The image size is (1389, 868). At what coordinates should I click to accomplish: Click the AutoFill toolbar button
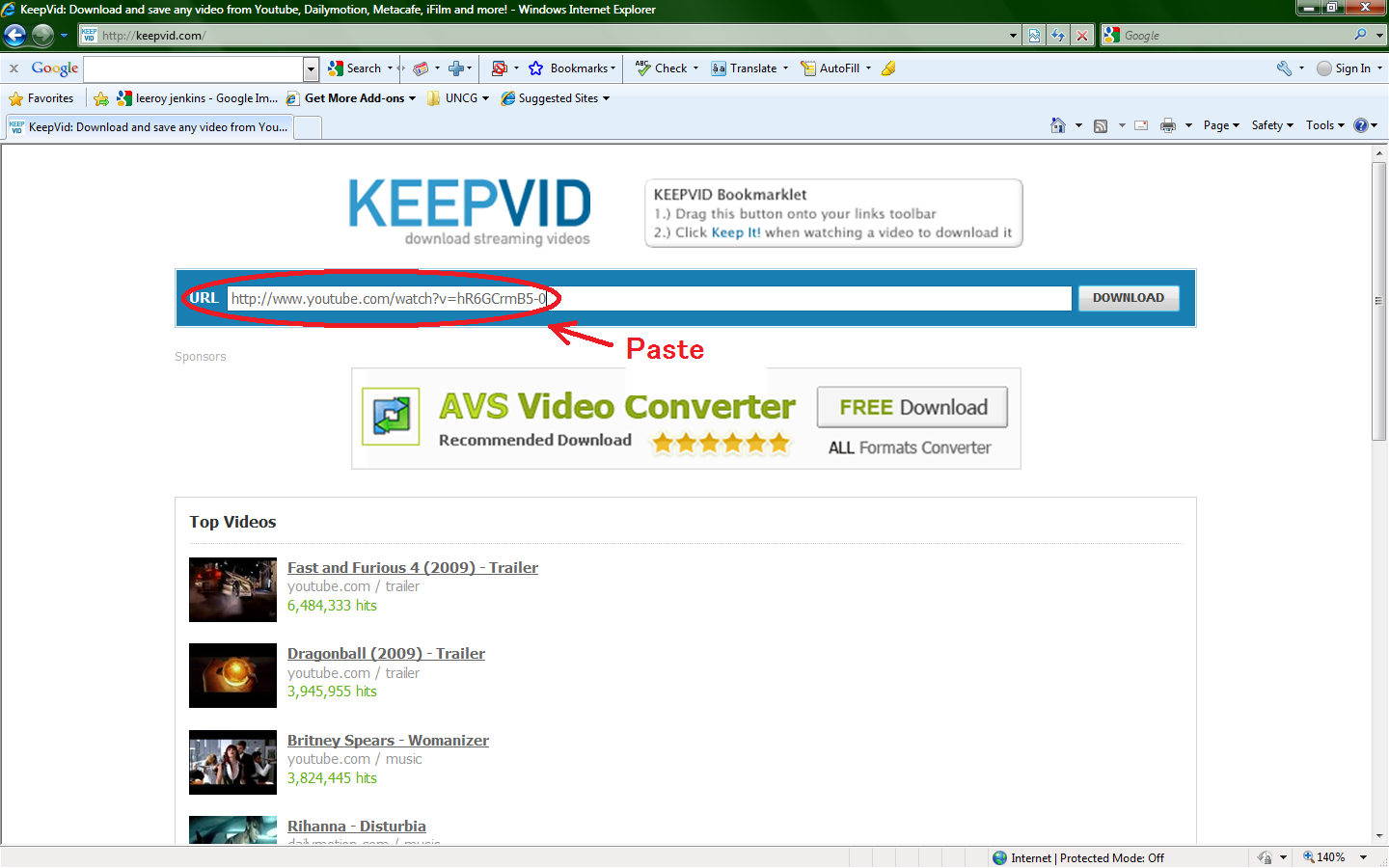[x=831, y=68]
